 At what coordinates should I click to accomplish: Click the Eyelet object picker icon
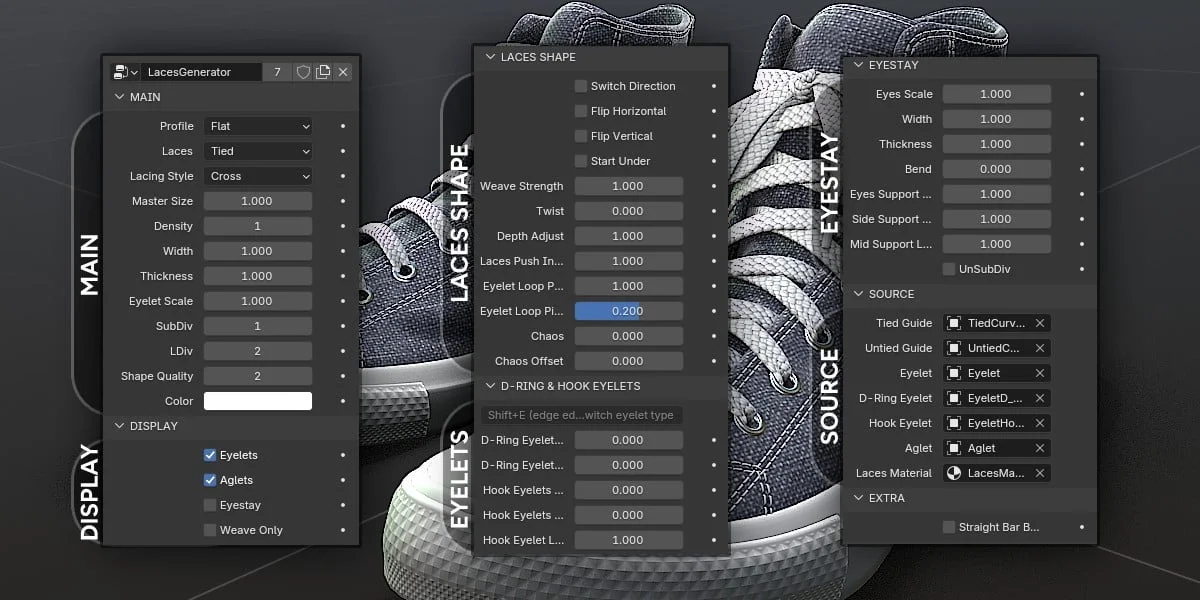[x=954, y=373]
